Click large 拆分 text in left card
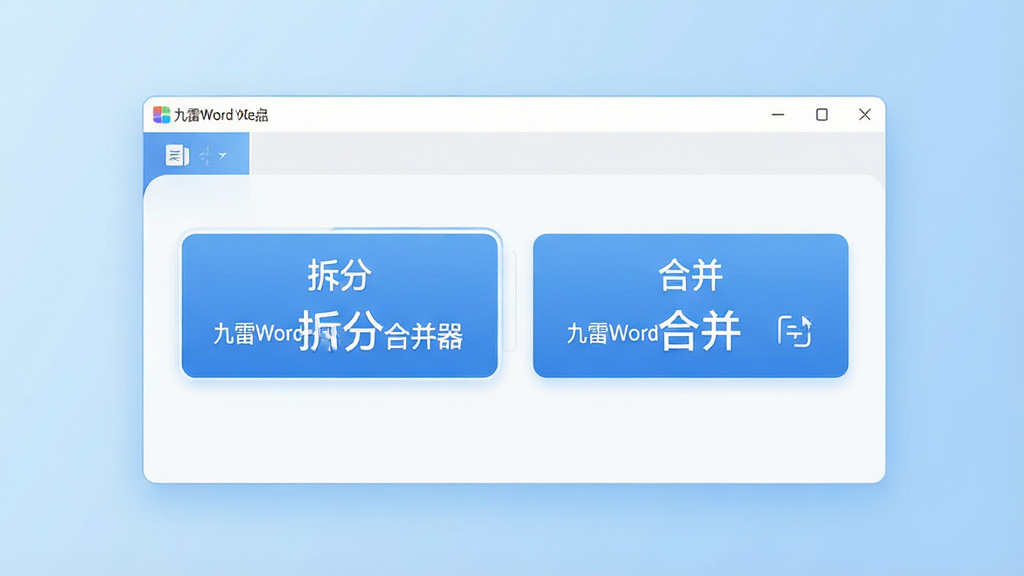Viewport: 1024px width, 576px height. tap(340, 331)
